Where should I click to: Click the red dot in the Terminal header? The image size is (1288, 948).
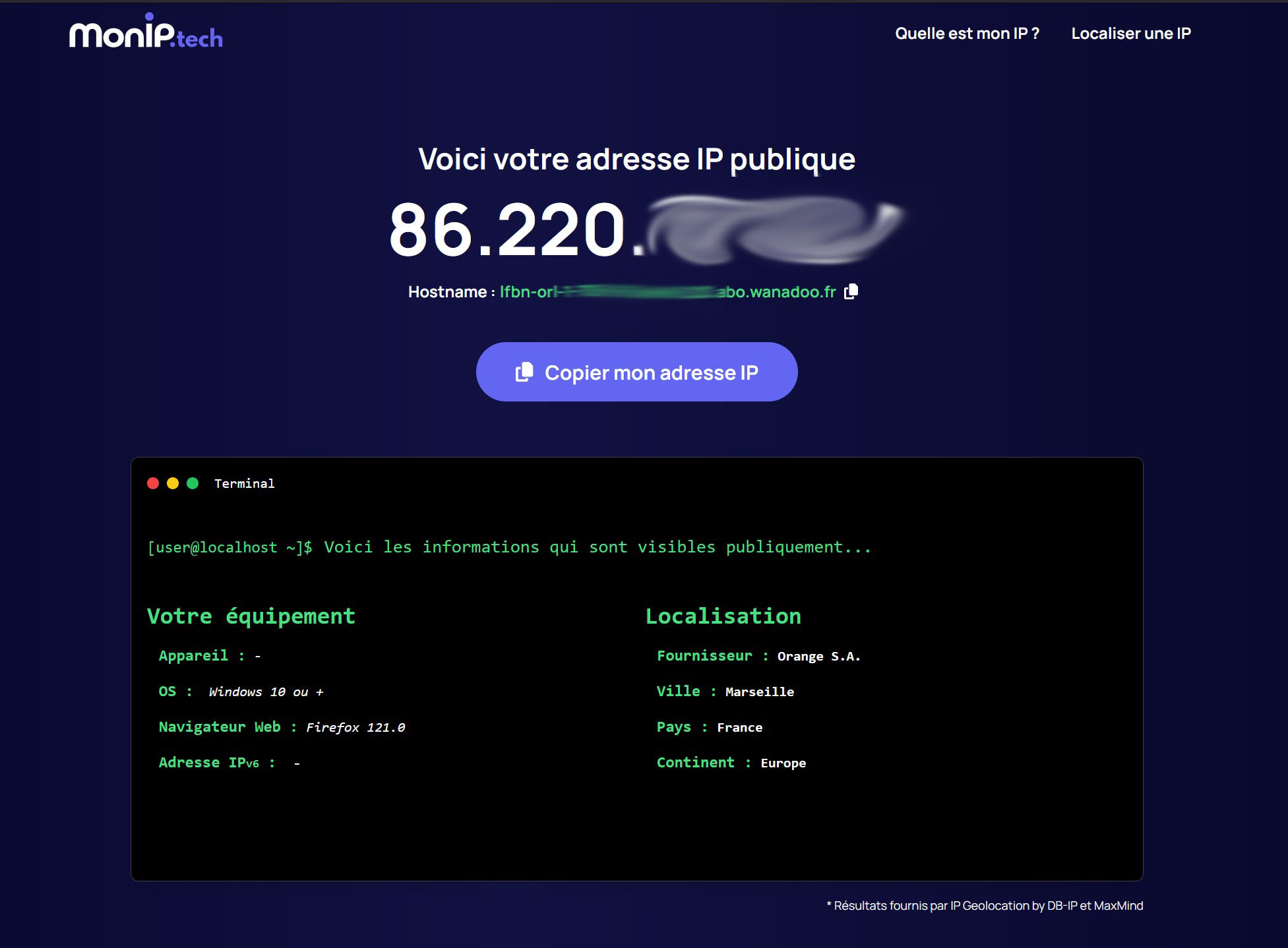[x=153, y=483]
